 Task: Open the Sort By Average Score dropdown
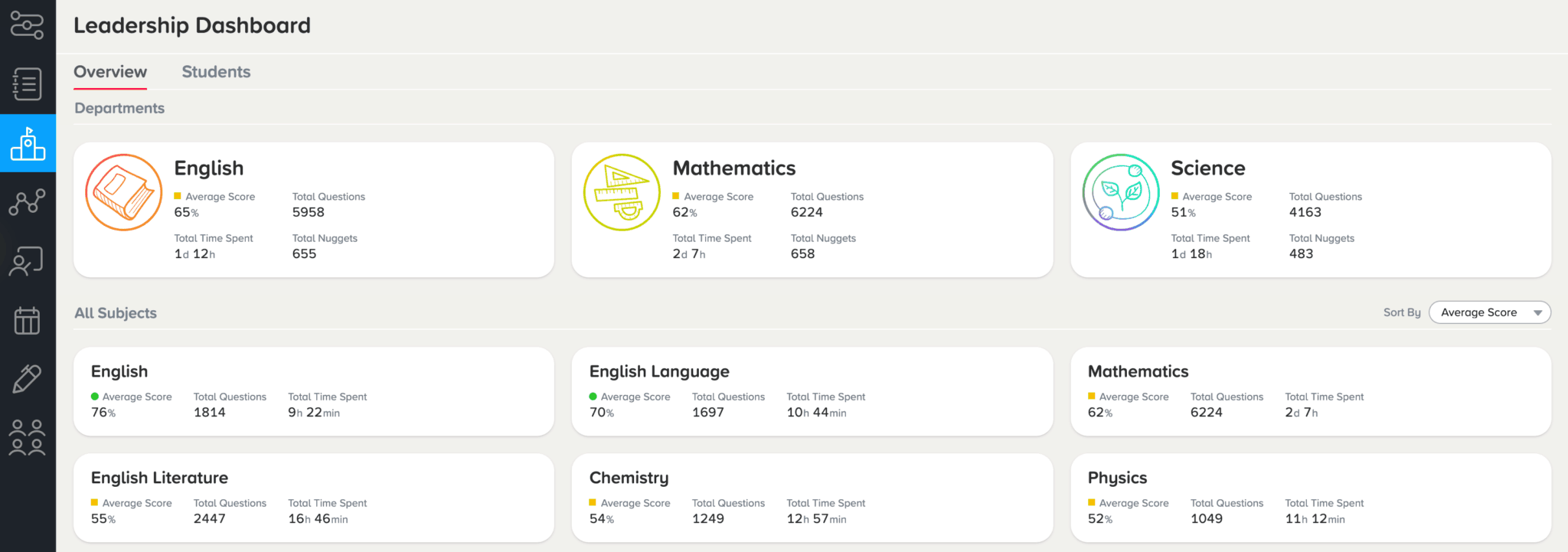click(x=1490, y=312)
